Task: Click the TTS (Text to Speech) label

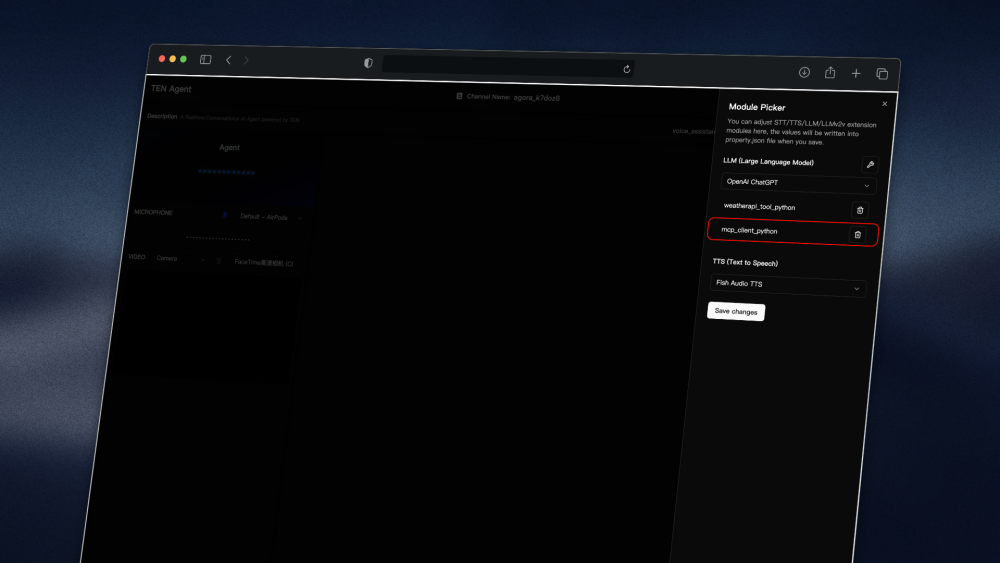Action: click(x=745, y=262)
